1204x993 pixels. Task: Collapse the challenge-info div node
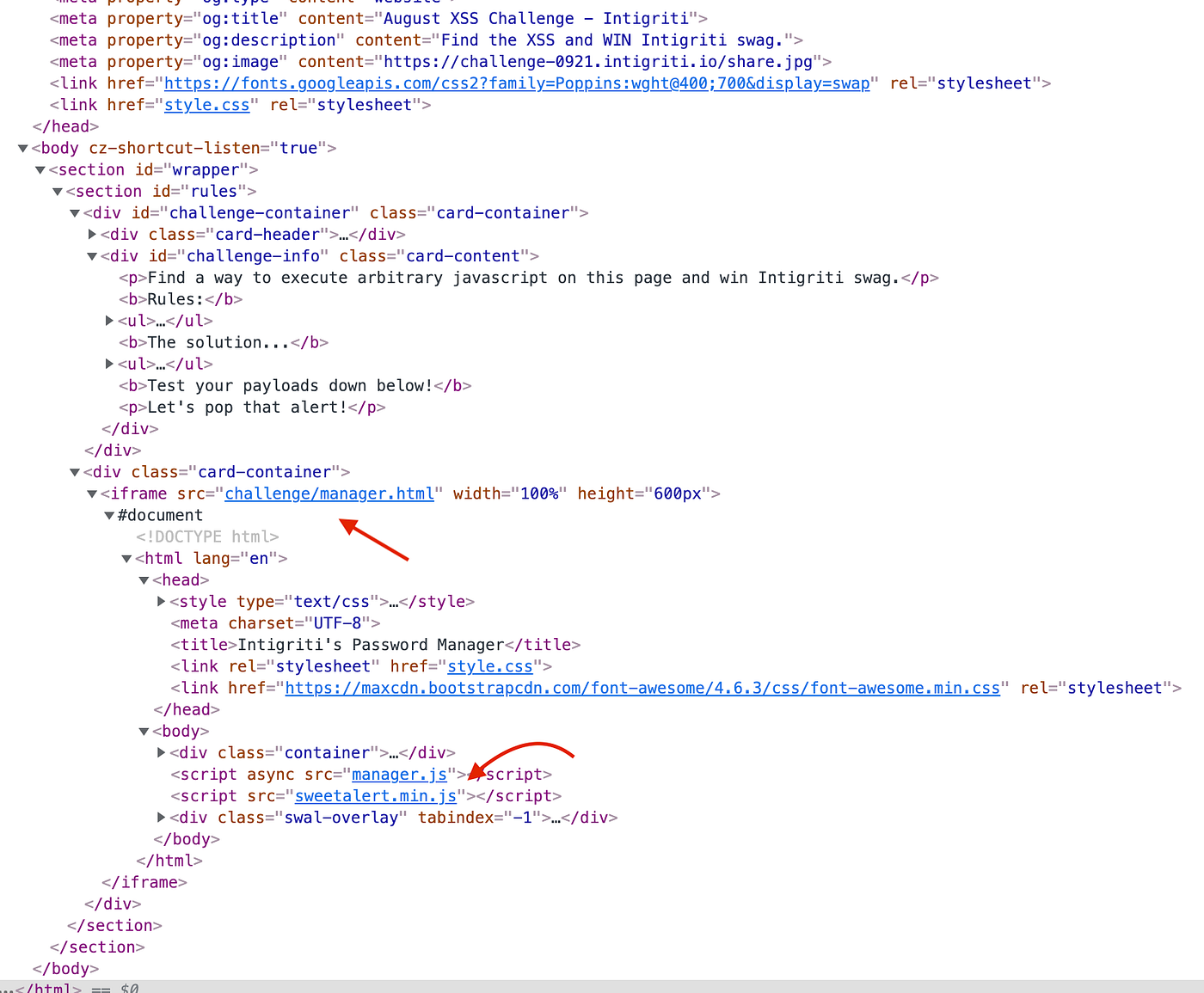point(92,256)
